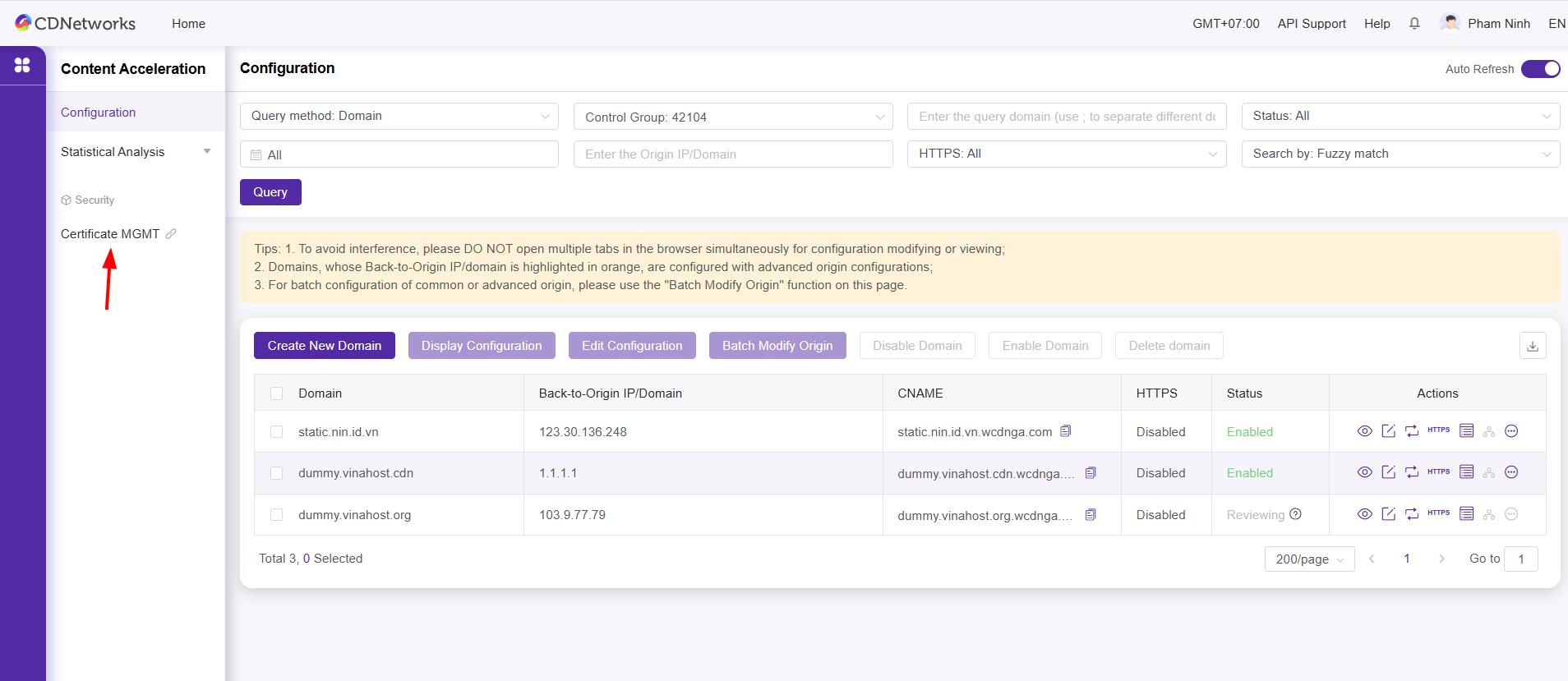Viewport: 1568px width, 681px height.
Task: Open Certificate MGMT sidebar link
Action: click(x=118, y=234)
